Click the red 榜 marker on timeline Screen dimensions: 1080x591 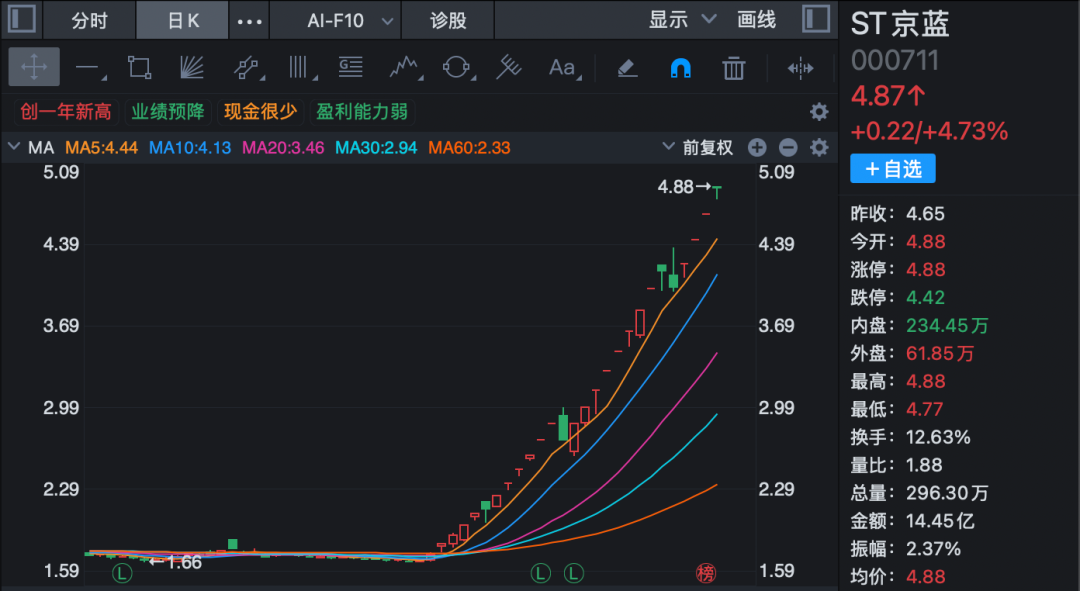click(706, 573)
